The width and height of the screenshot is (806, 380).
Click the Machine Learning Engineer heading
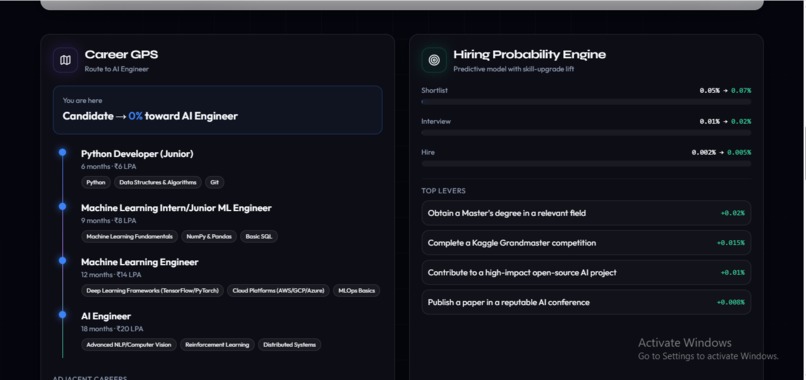click(139, 262)
